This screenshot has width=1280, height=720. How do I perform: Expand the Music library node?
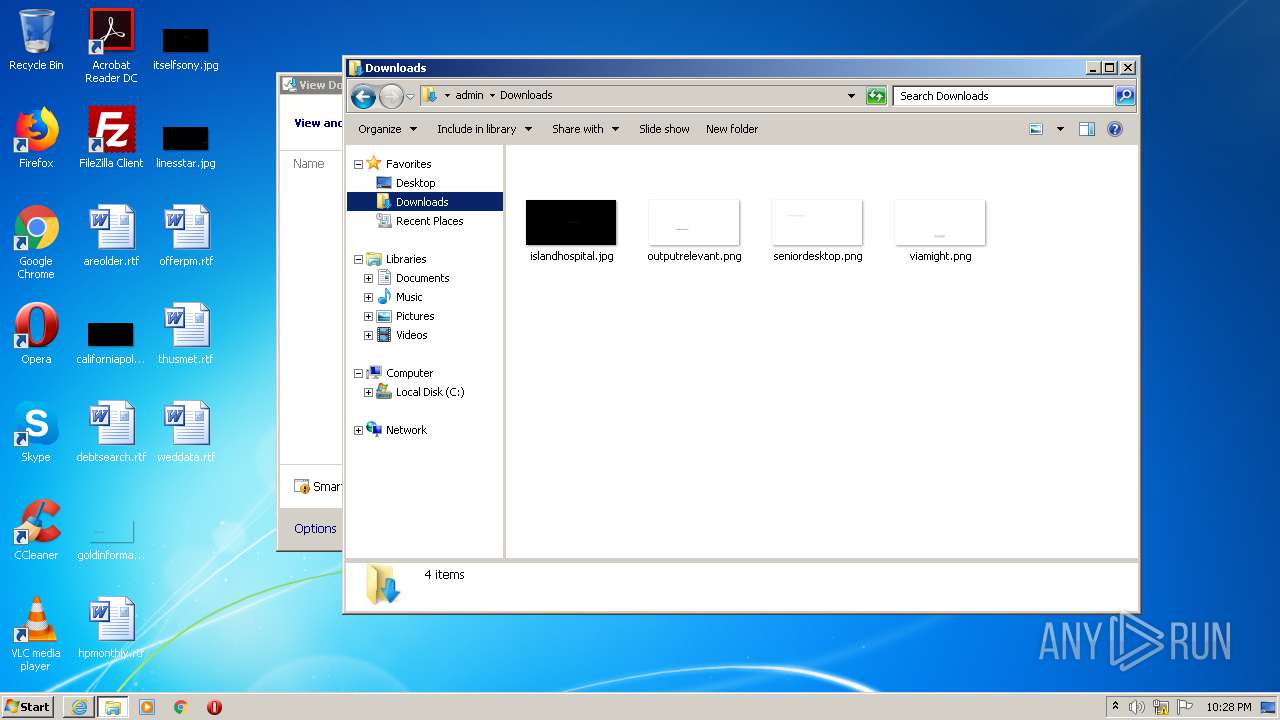[368, 297]
